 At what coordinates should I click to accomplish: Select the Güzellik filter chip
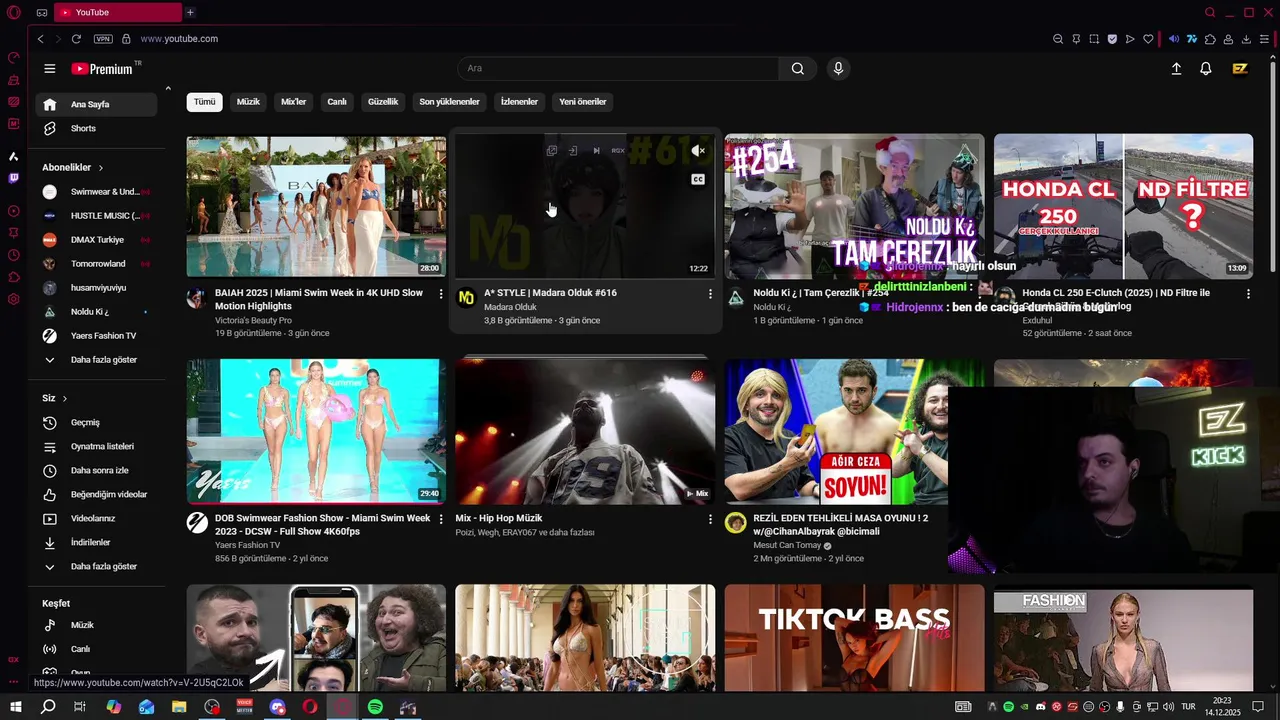tap(383, 102)
